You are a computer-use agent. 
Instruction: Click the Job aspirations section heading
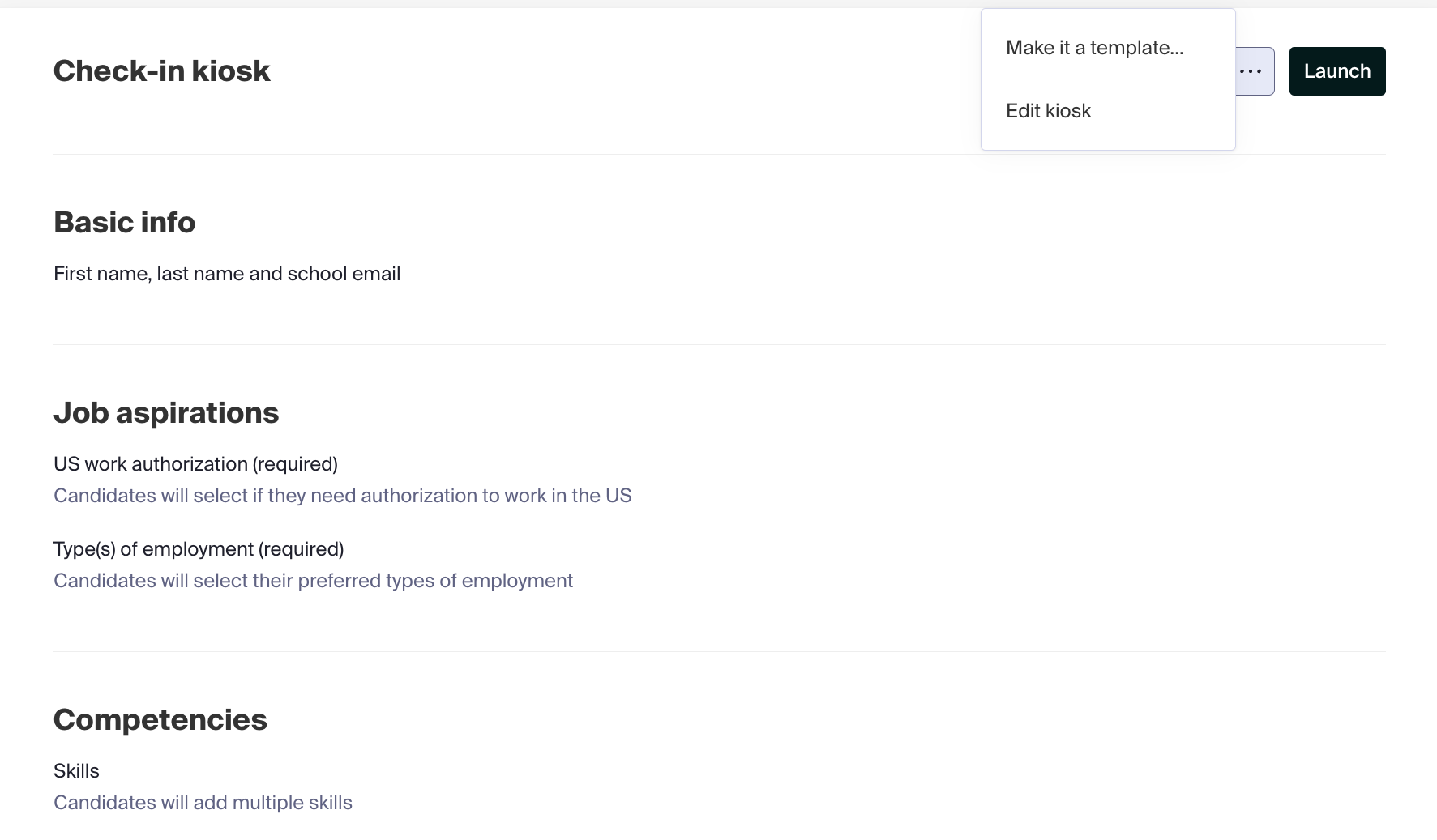pos(166,413)
